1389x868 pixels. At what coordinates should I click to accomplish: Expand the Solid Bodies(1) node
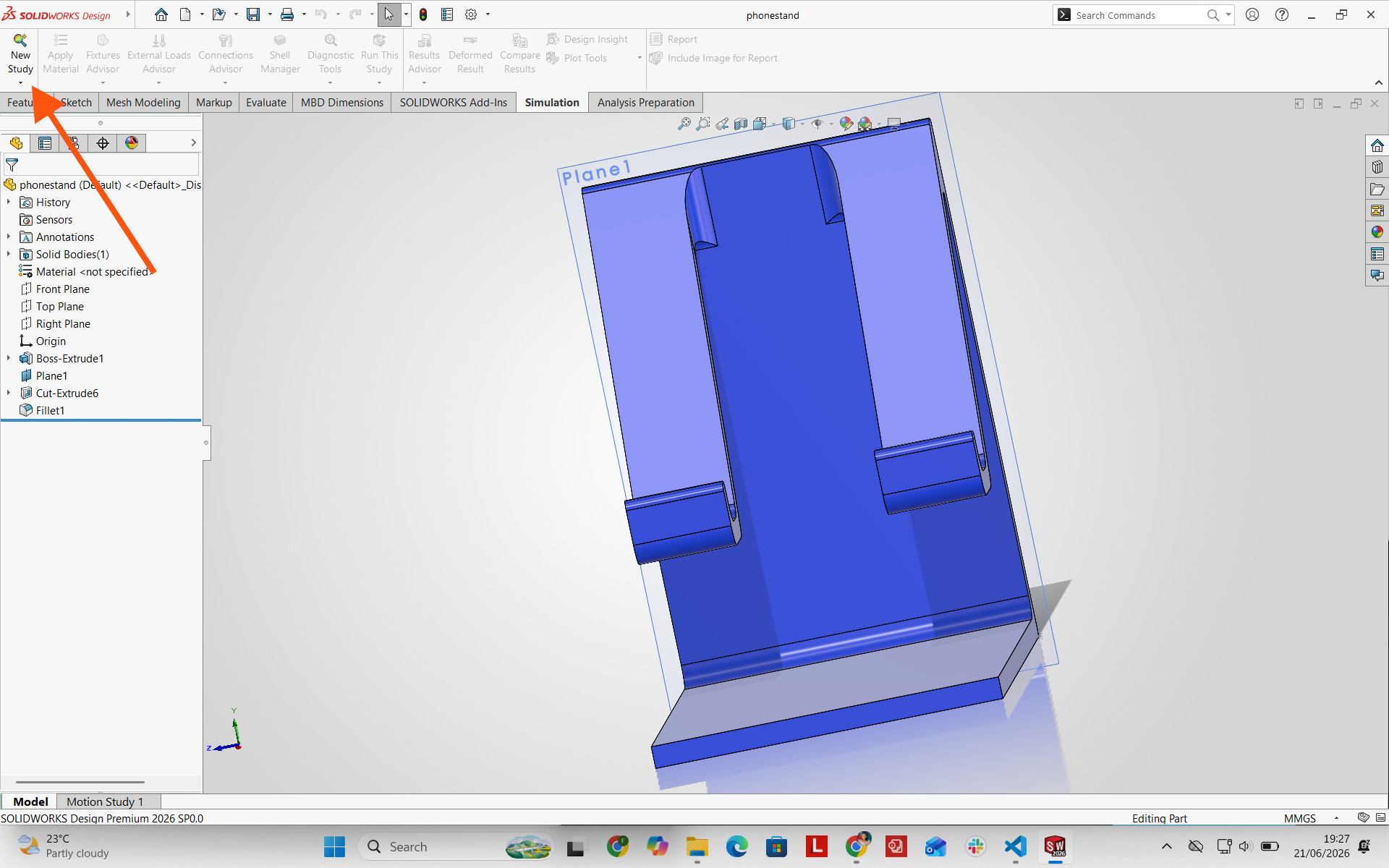9,255
